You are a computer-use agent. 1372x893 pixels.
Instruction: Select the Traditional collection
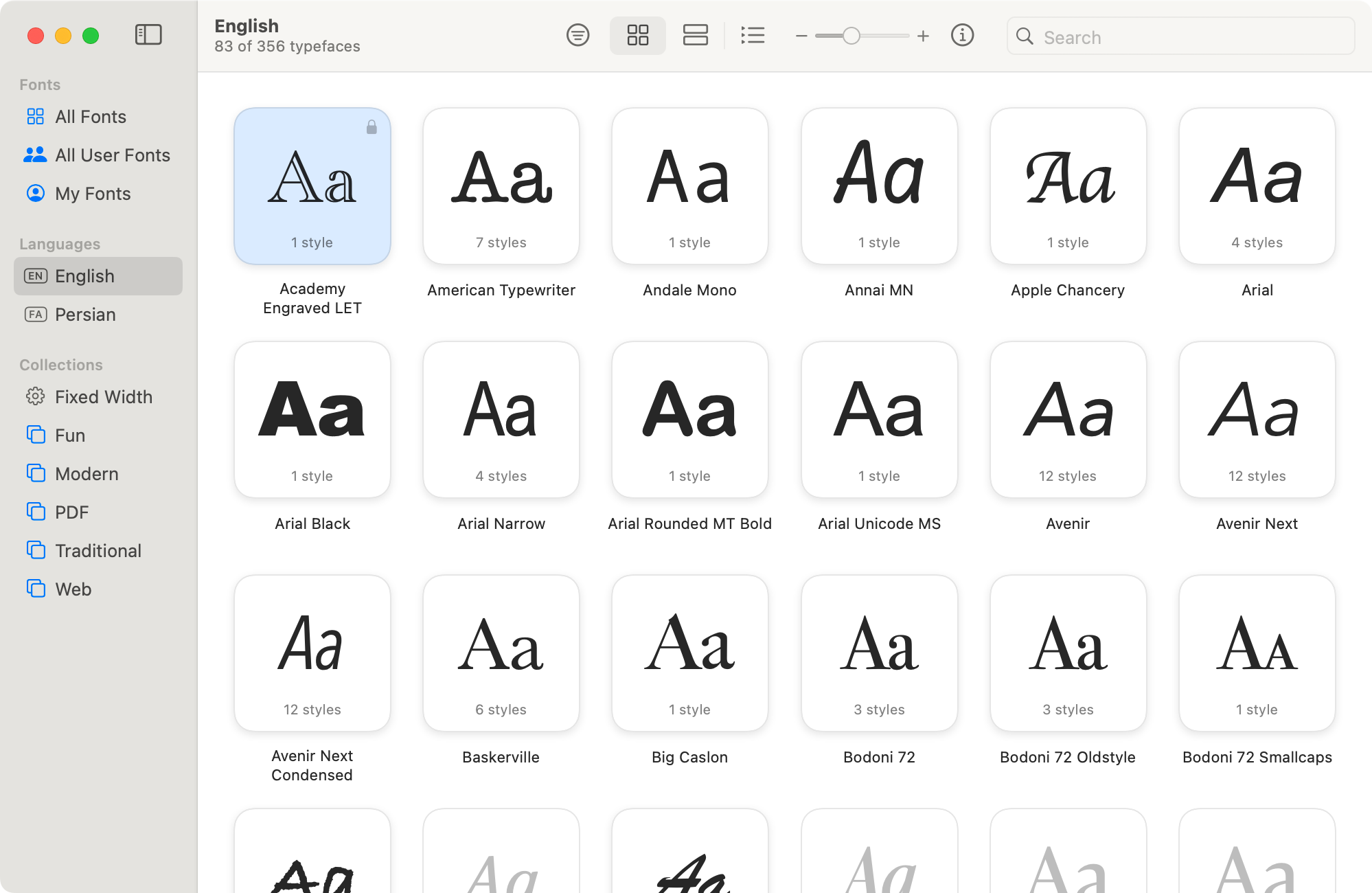(x=97, y=550)
